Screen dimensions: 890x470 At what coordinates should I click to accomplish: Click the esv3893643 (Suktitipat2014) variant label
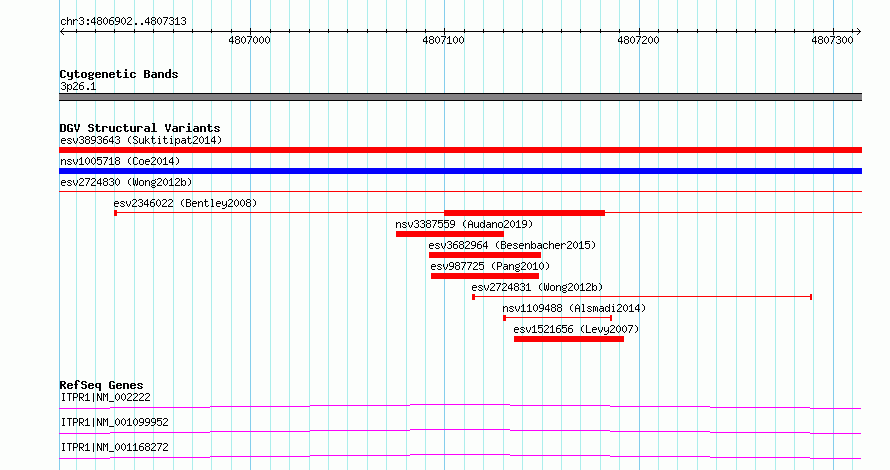[141, 140]
